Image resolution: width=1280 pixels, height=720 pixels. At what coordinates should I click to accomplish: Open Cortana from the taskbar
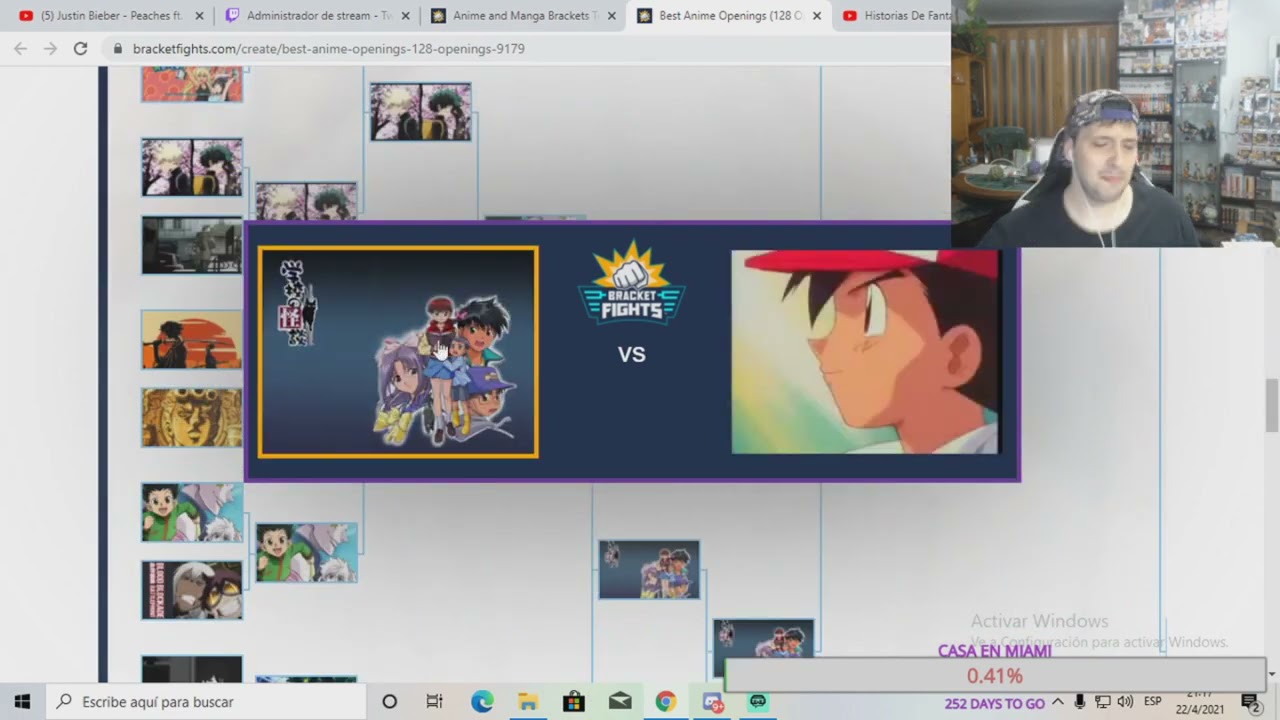pos(390,702)
